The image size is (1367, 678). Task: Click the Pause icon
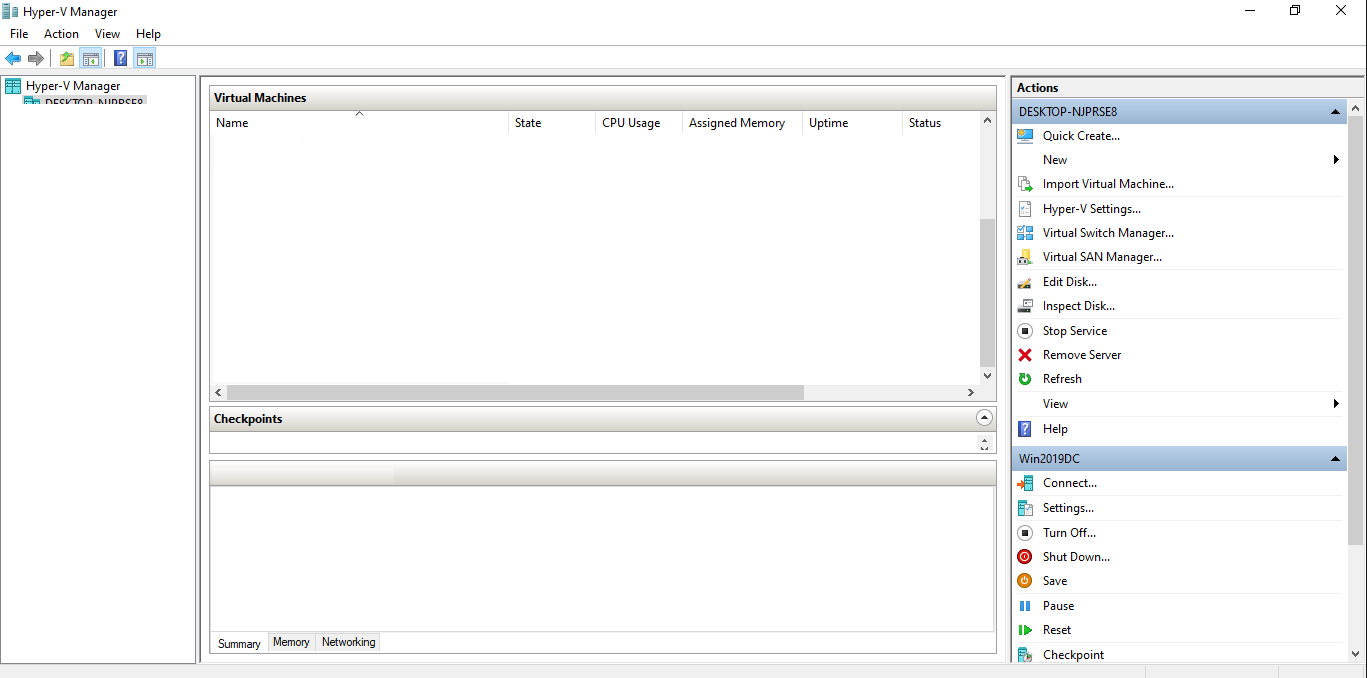point(1025,606)
